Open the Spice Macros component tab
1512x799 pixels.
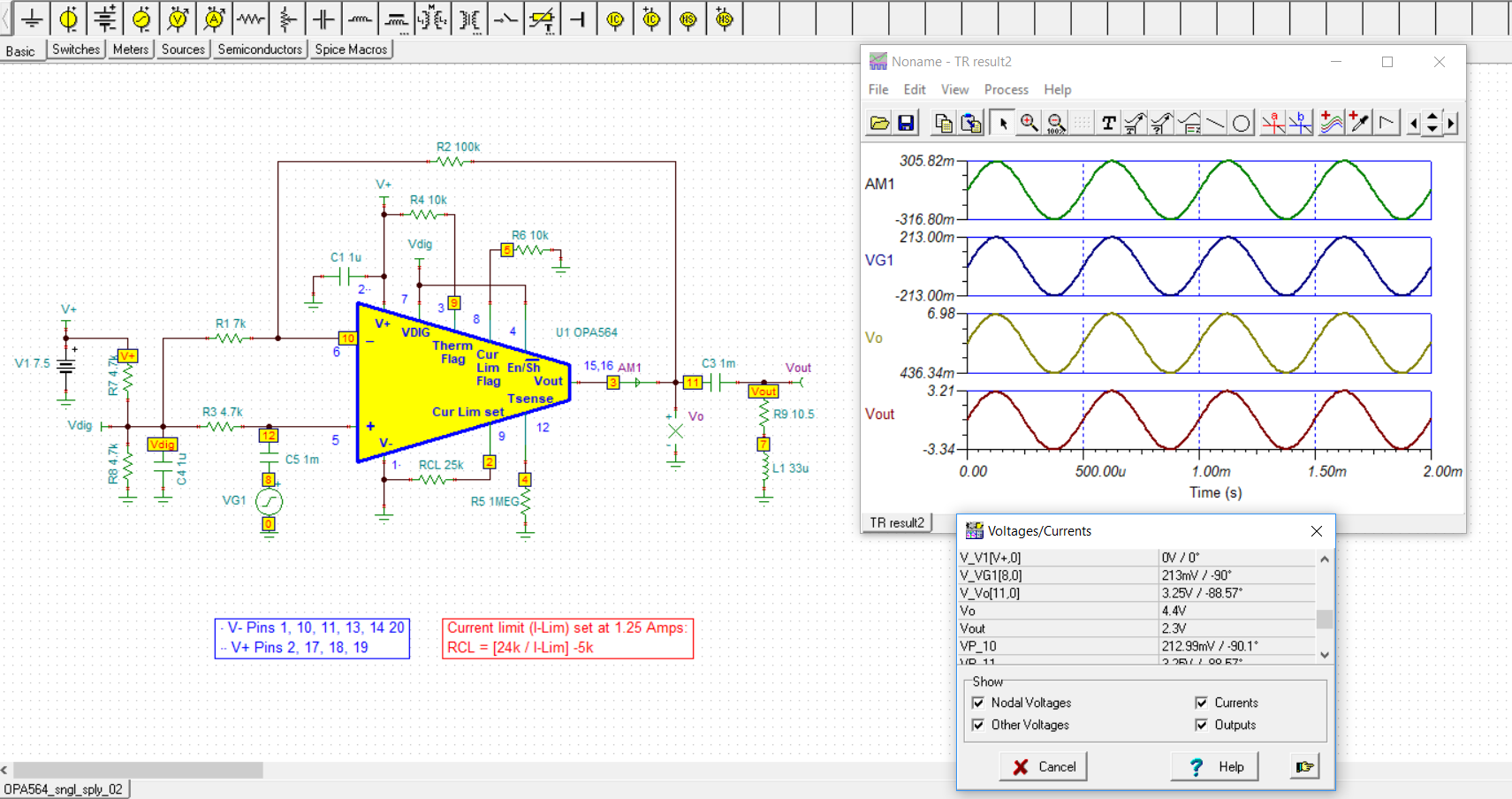(351, 49)
